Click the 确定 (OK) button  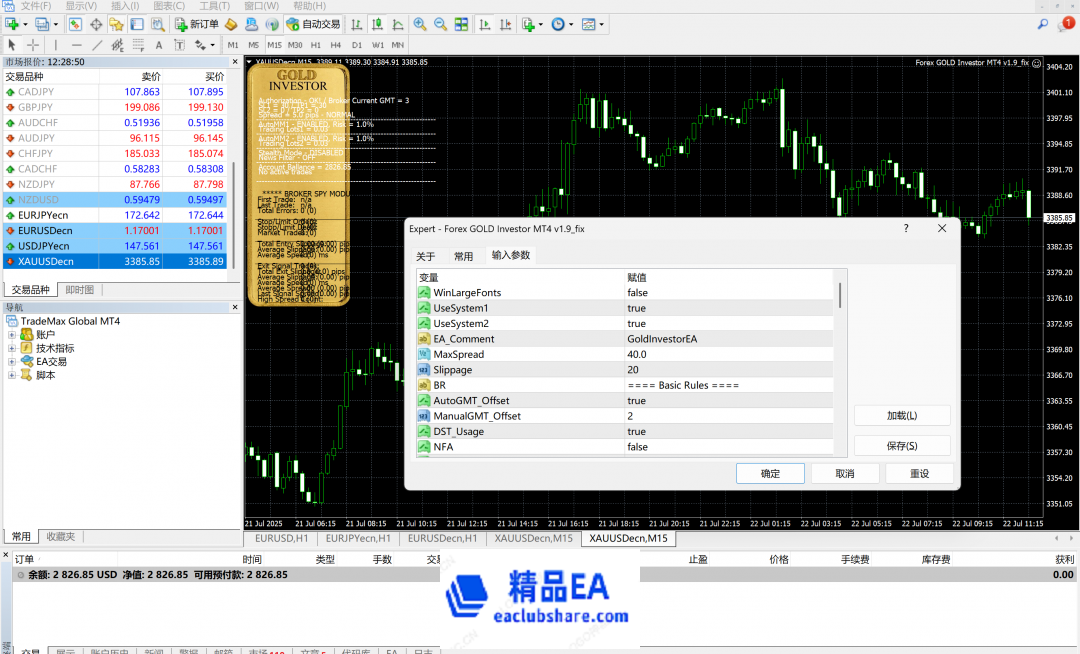770,474
